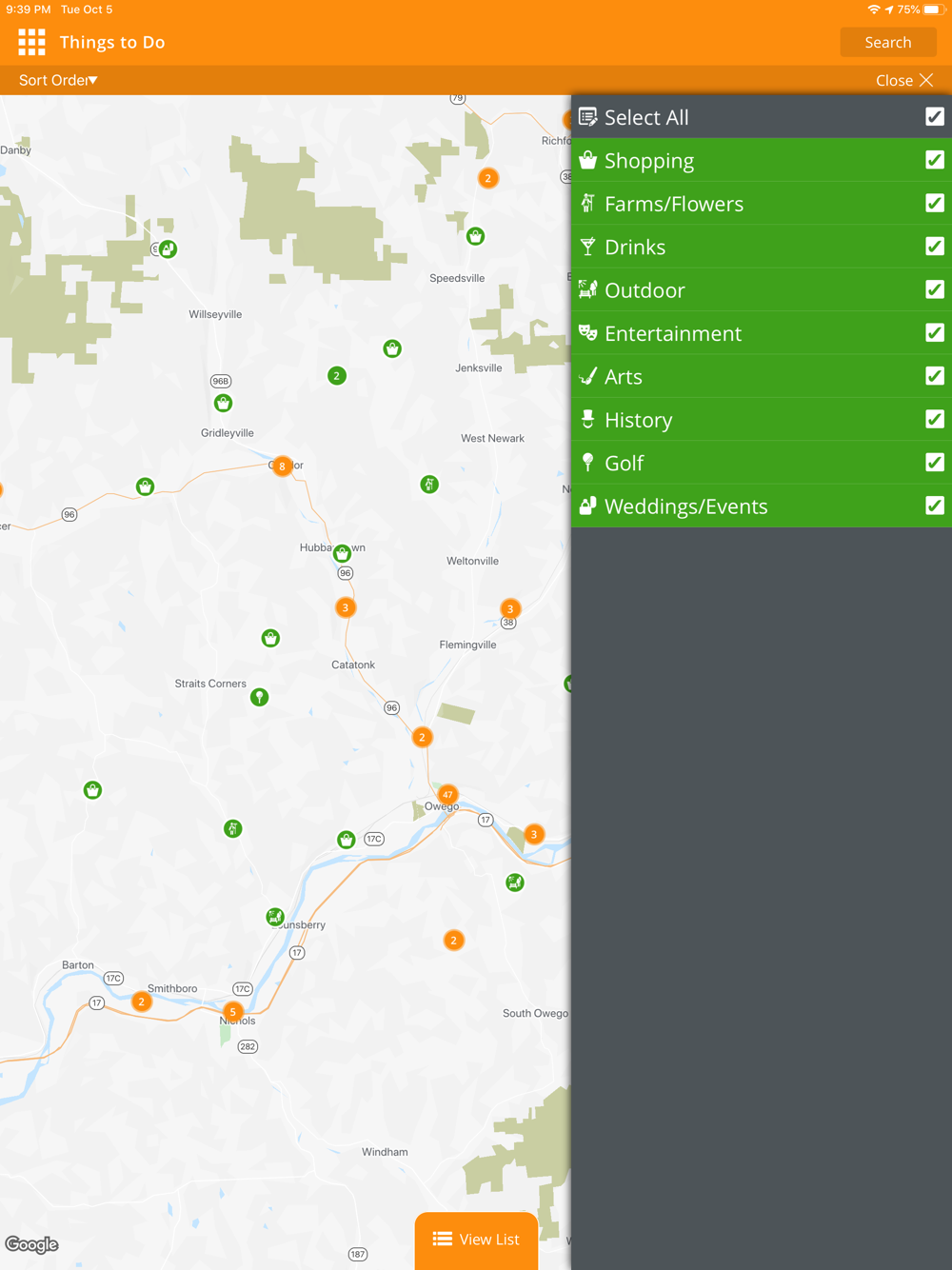Click the History icon in filter list
The image size is (952, 1270).
[587, 419]
